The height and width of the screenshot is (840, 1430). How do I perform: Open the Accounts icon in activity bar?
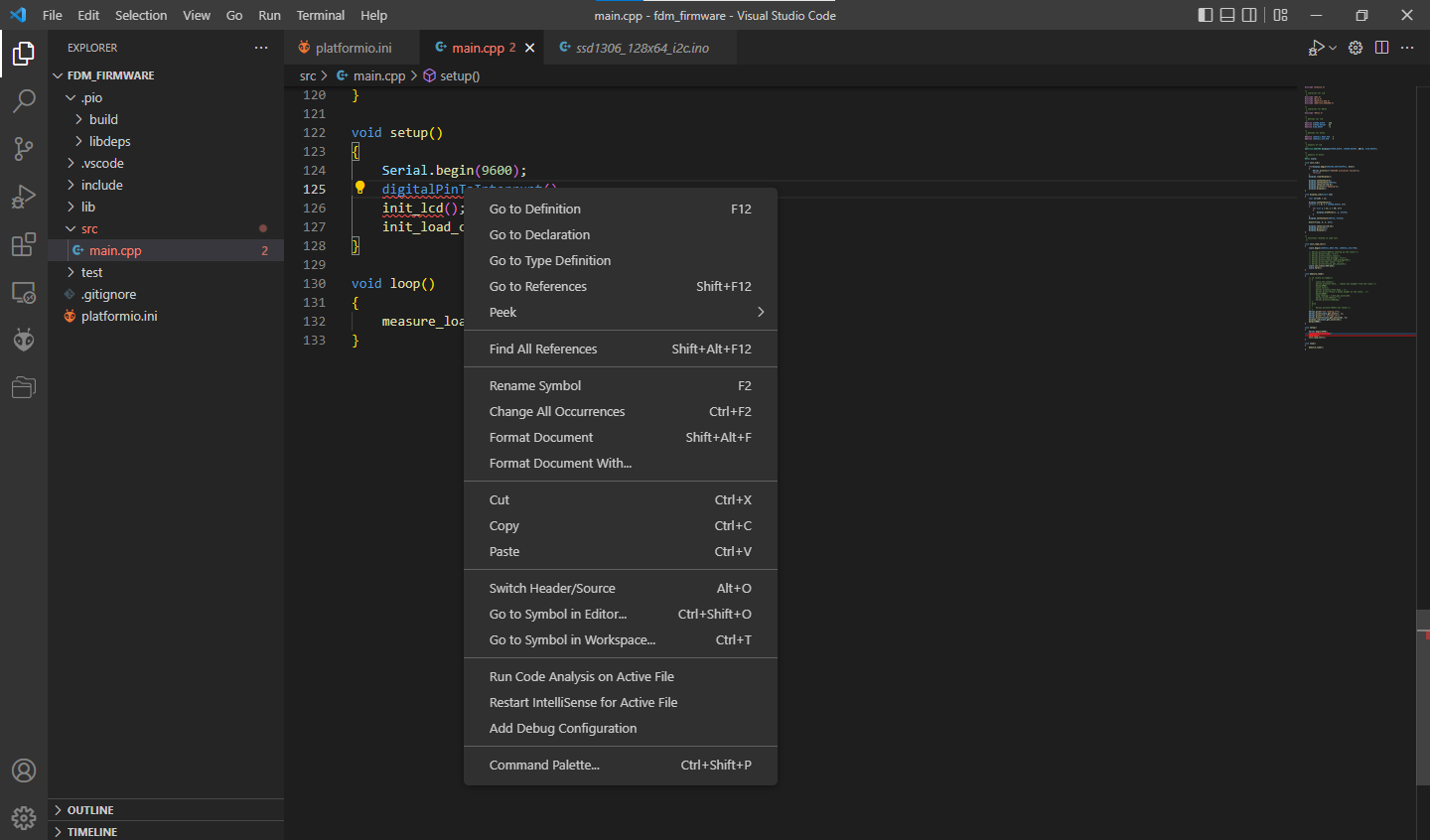click(24, 770)
